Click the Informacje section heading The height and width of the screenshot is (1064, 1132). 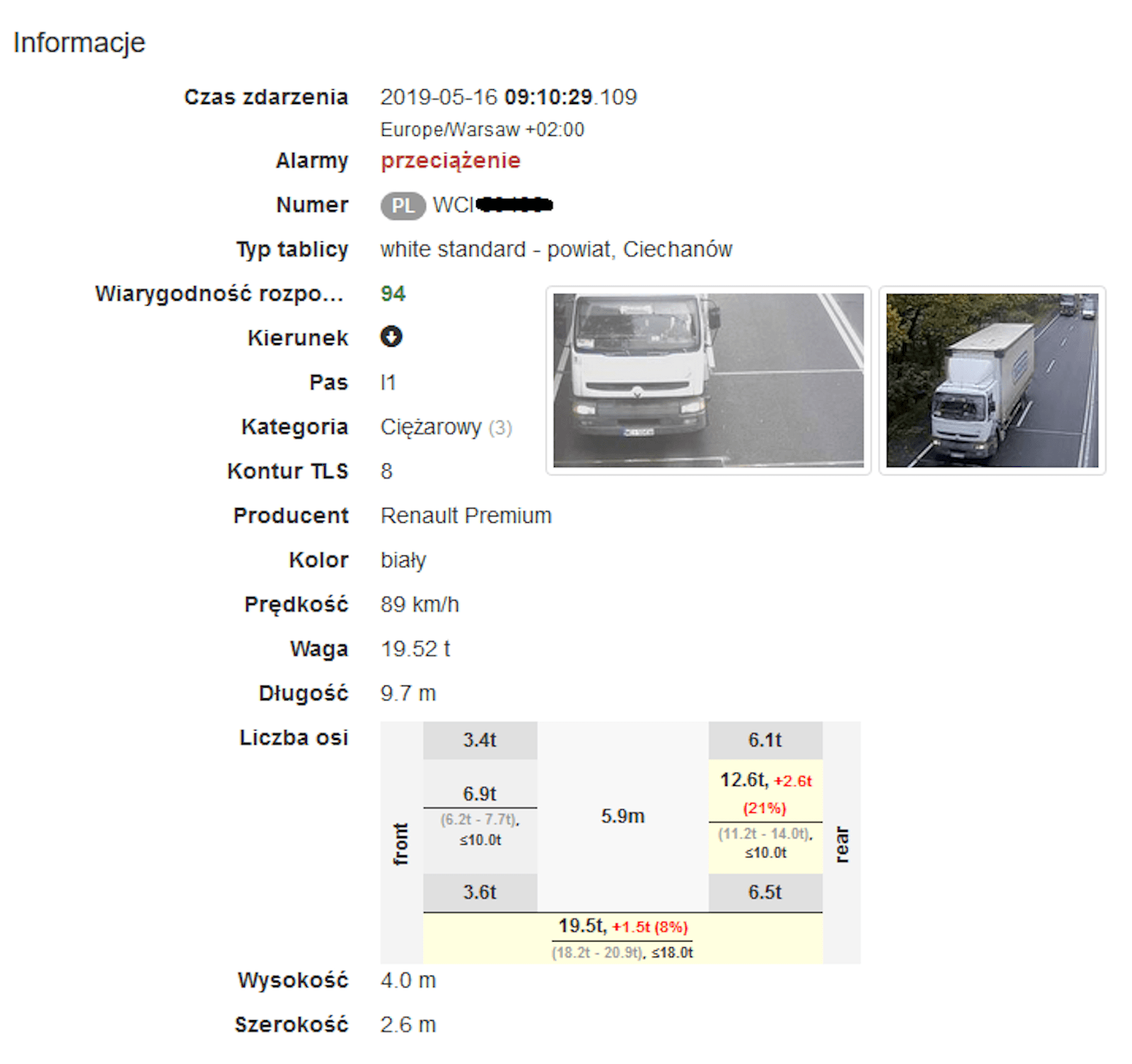point(79,43)
